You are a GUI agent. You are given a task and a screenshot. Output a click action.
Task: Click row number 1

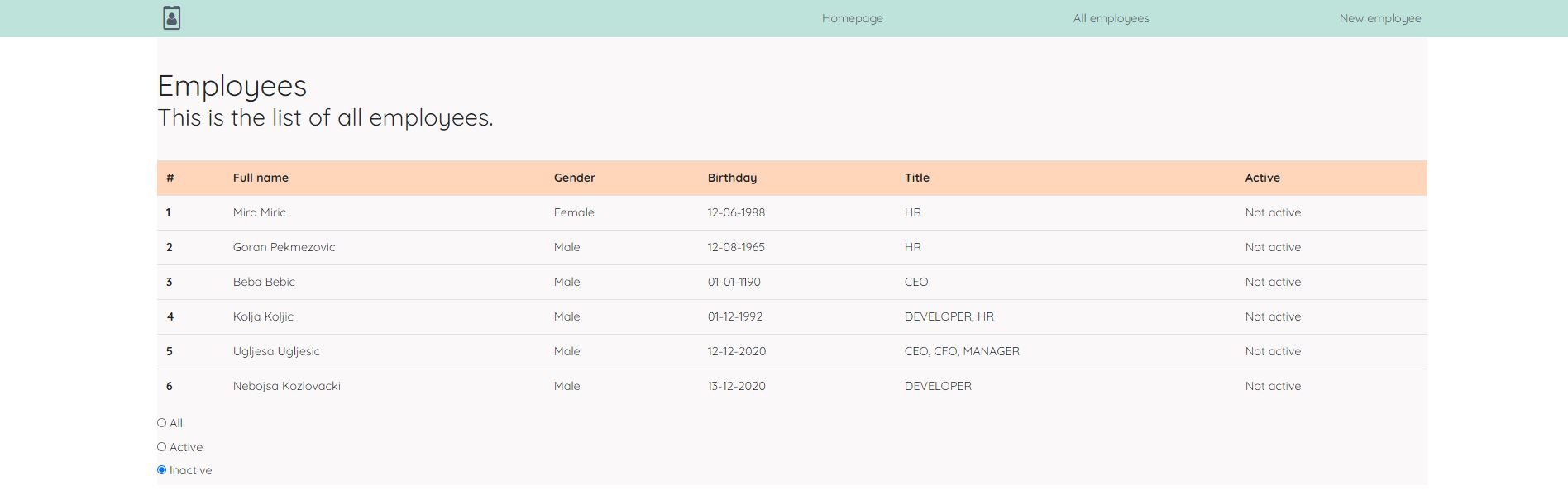(x=169, y=212)
